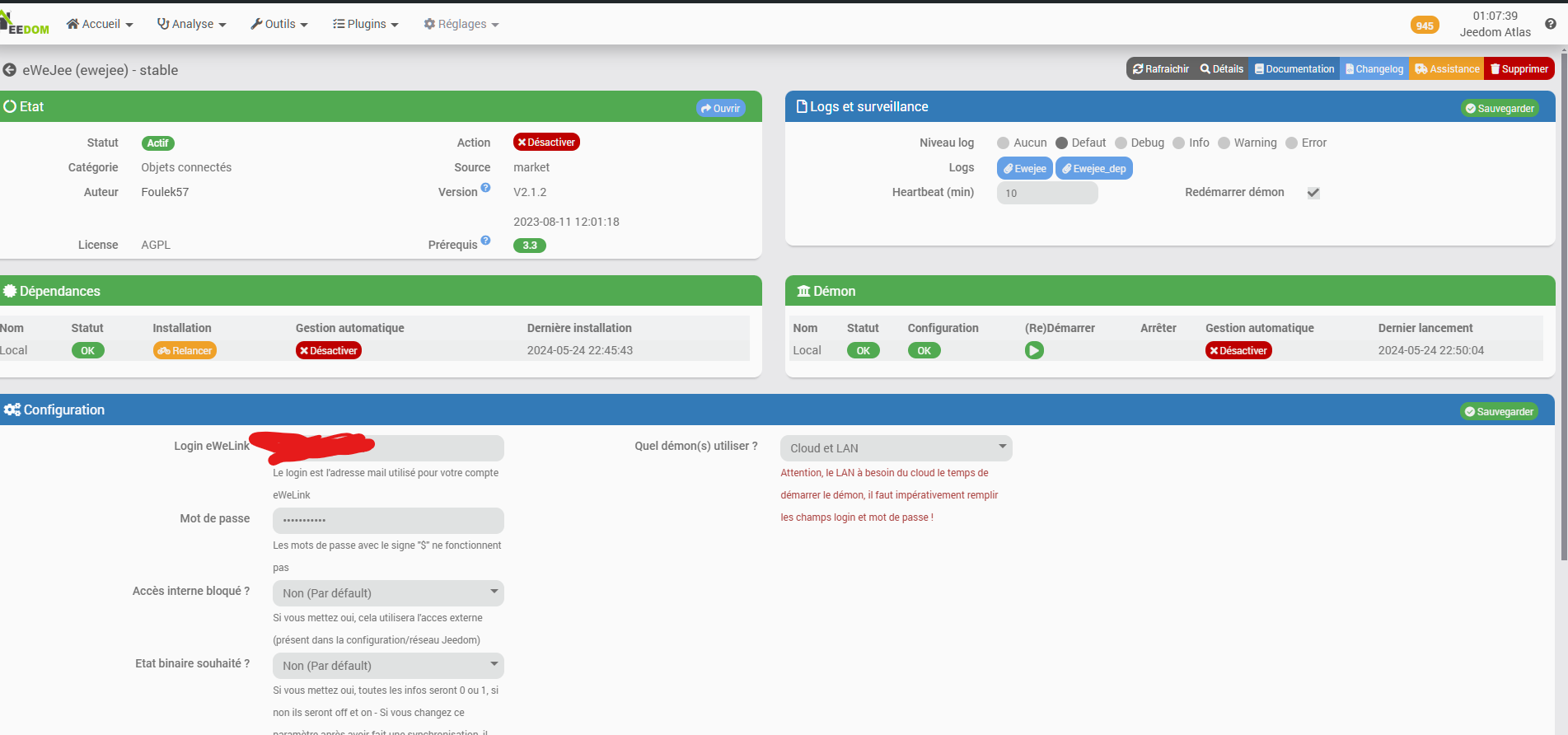
Task: Open the help question mark icon
Action: 1550,24
